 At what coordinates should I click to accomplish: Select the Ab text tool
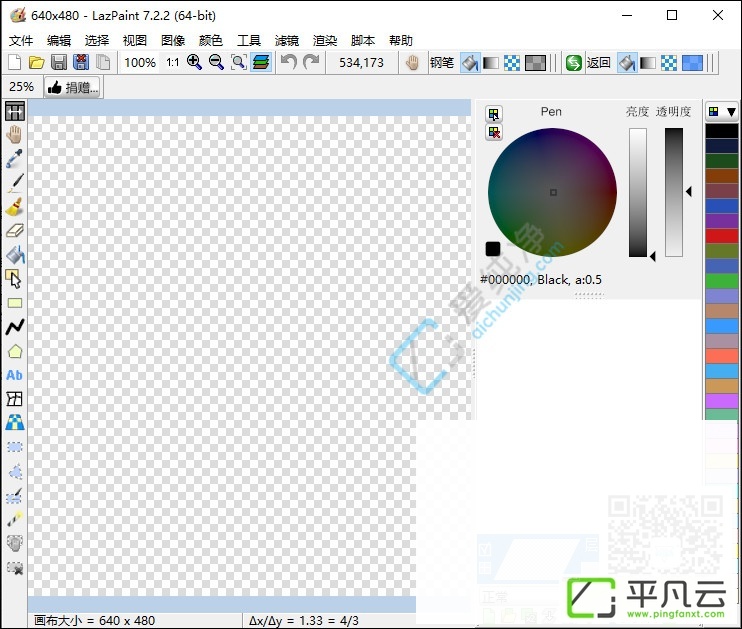[15, 375]
